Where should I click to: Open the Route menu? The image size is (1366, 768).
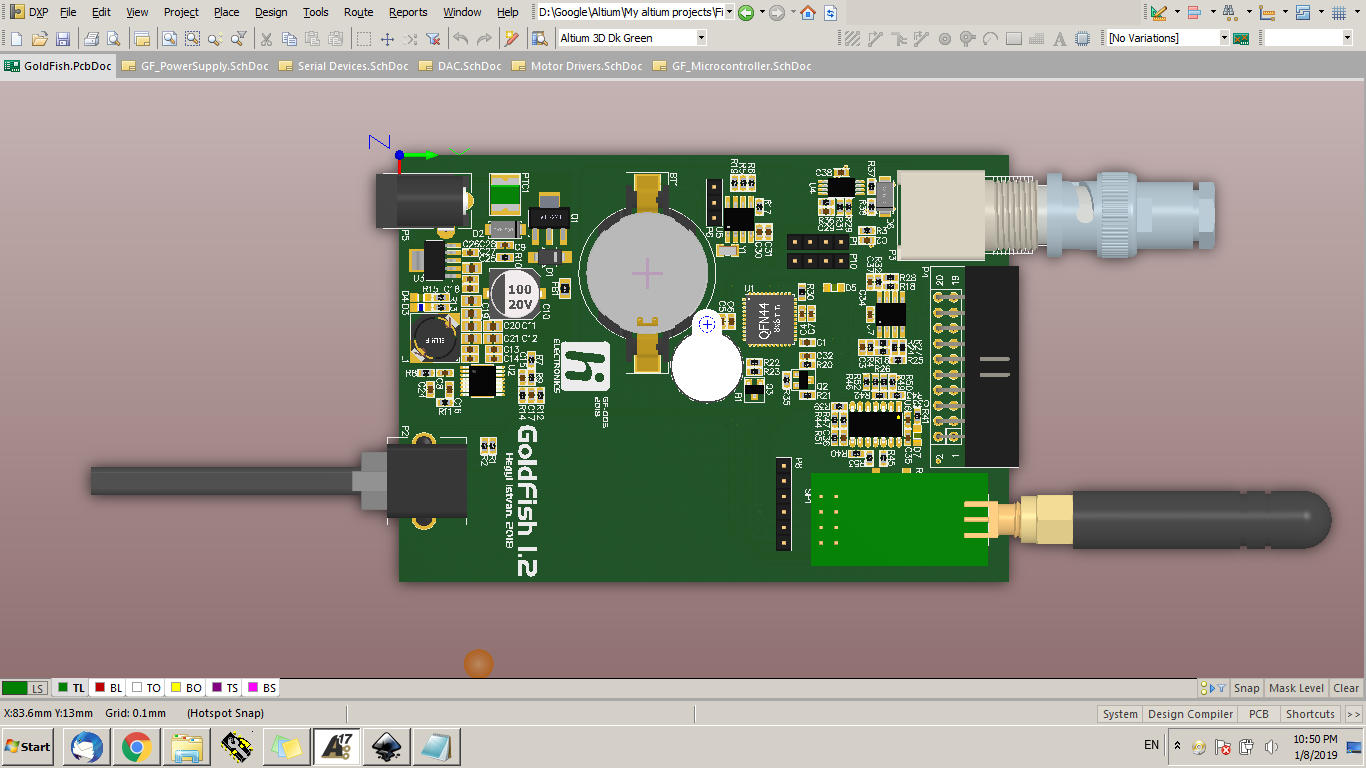click(358, 12)
